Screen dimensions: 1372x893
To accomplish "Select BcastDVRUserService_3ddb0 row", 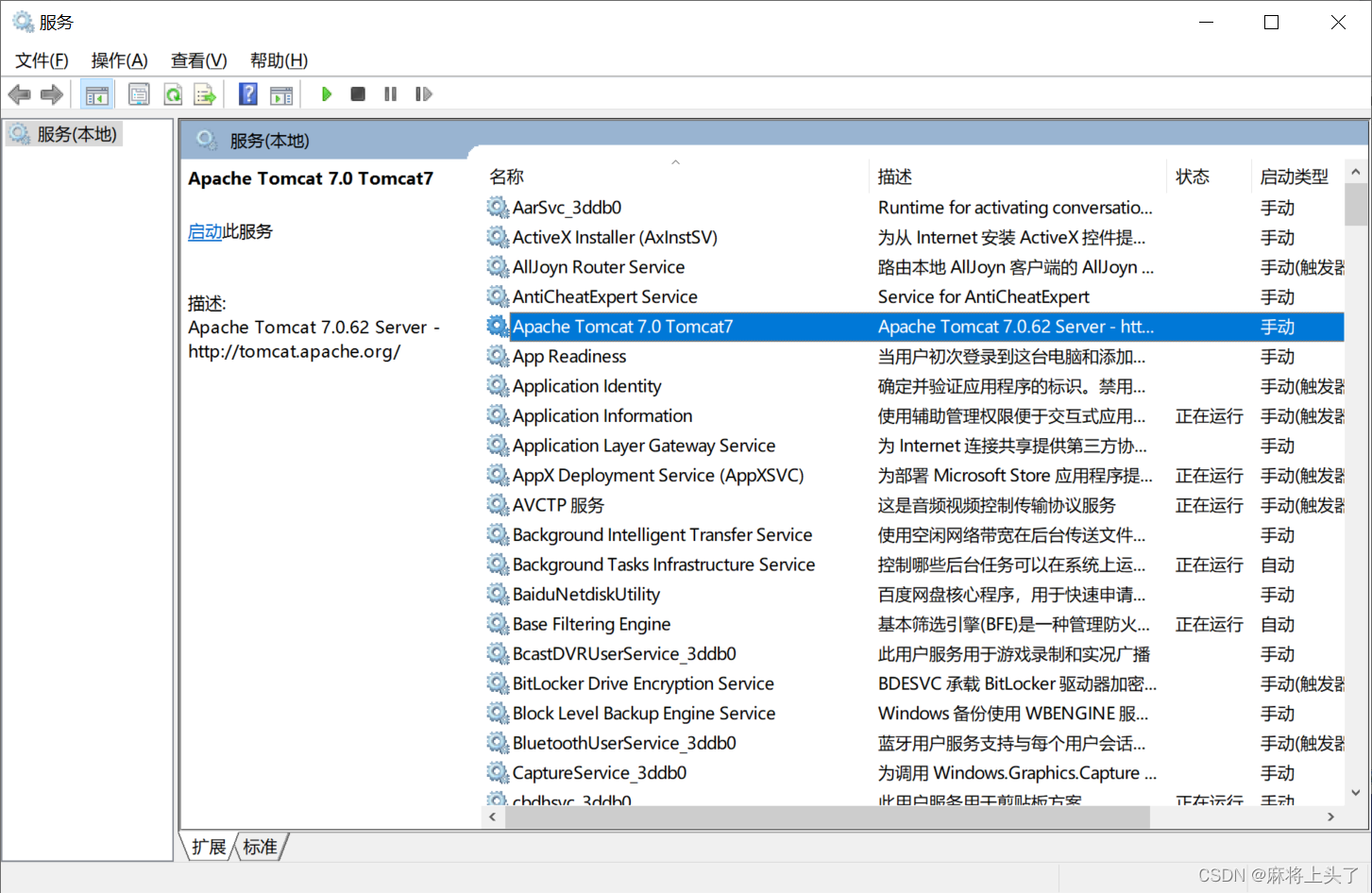I will tap(914, 653).
